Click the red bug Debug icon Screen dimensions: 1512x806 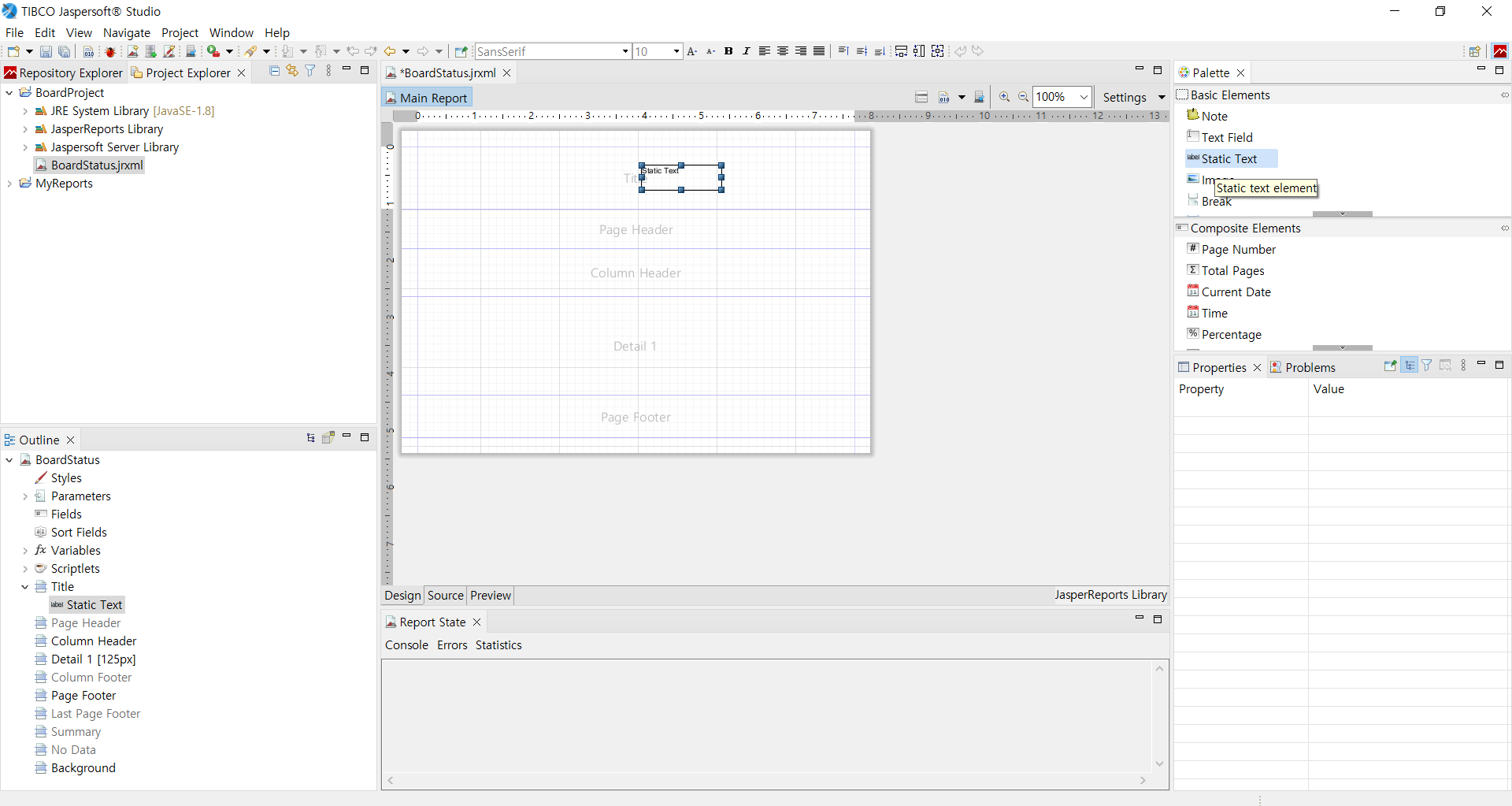tap(110, 51)
